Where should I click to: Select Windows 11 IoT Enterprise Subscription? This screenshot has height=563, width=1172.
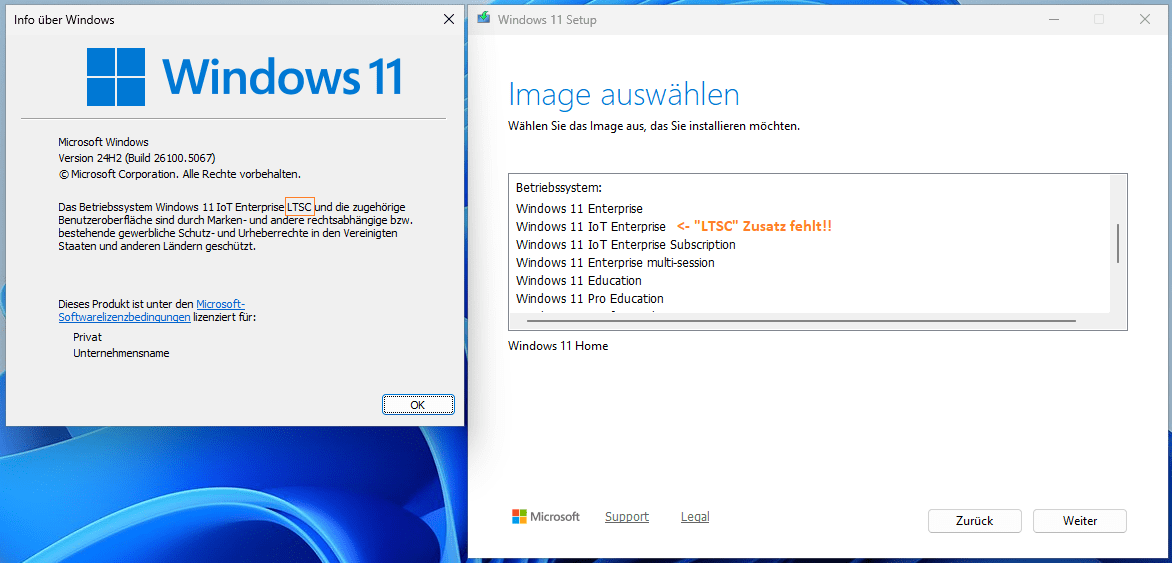point(626,244)
